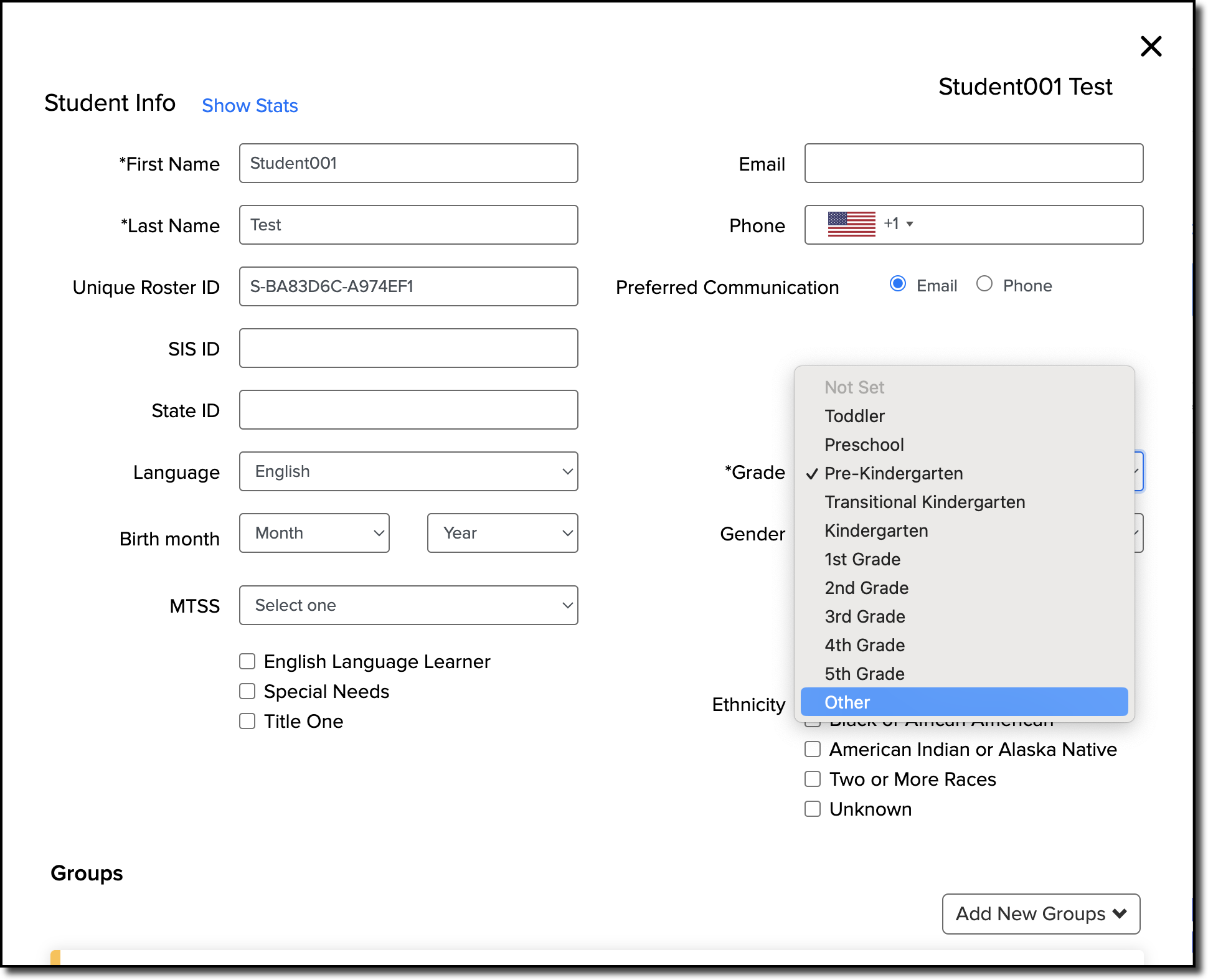The image size is (1208, 980).
Task: Expand the +1 country code arrow
Action: pyautogui.click(x=909, y=224)
